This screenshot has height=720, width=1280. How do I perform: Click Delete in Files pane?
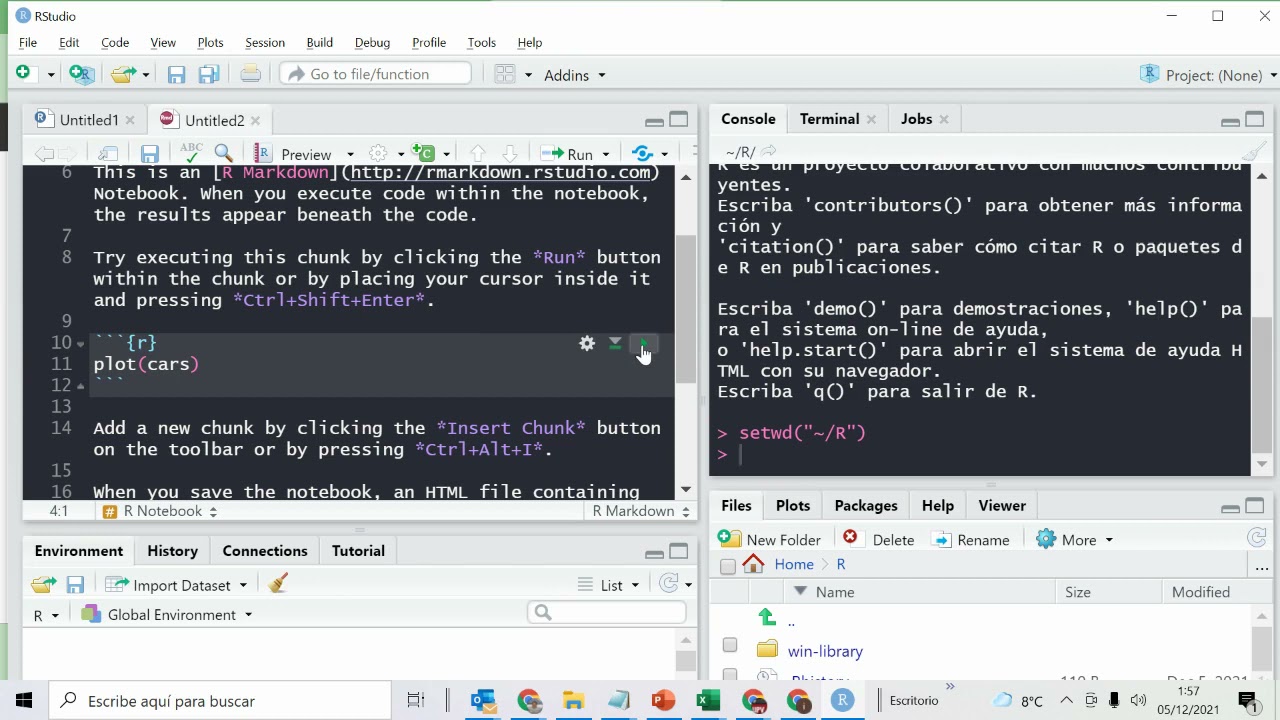[879, 540]
